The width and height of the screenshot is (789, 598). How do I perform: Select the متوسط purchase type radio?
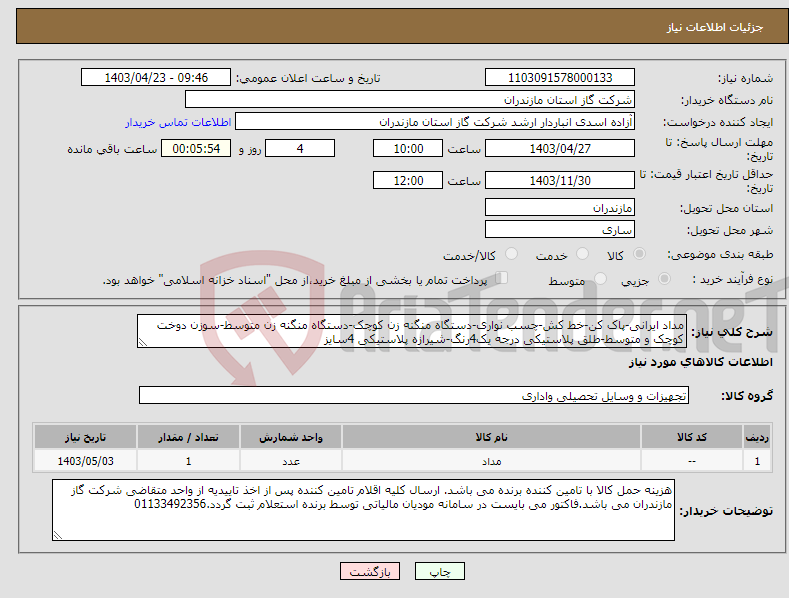[600, 279]
